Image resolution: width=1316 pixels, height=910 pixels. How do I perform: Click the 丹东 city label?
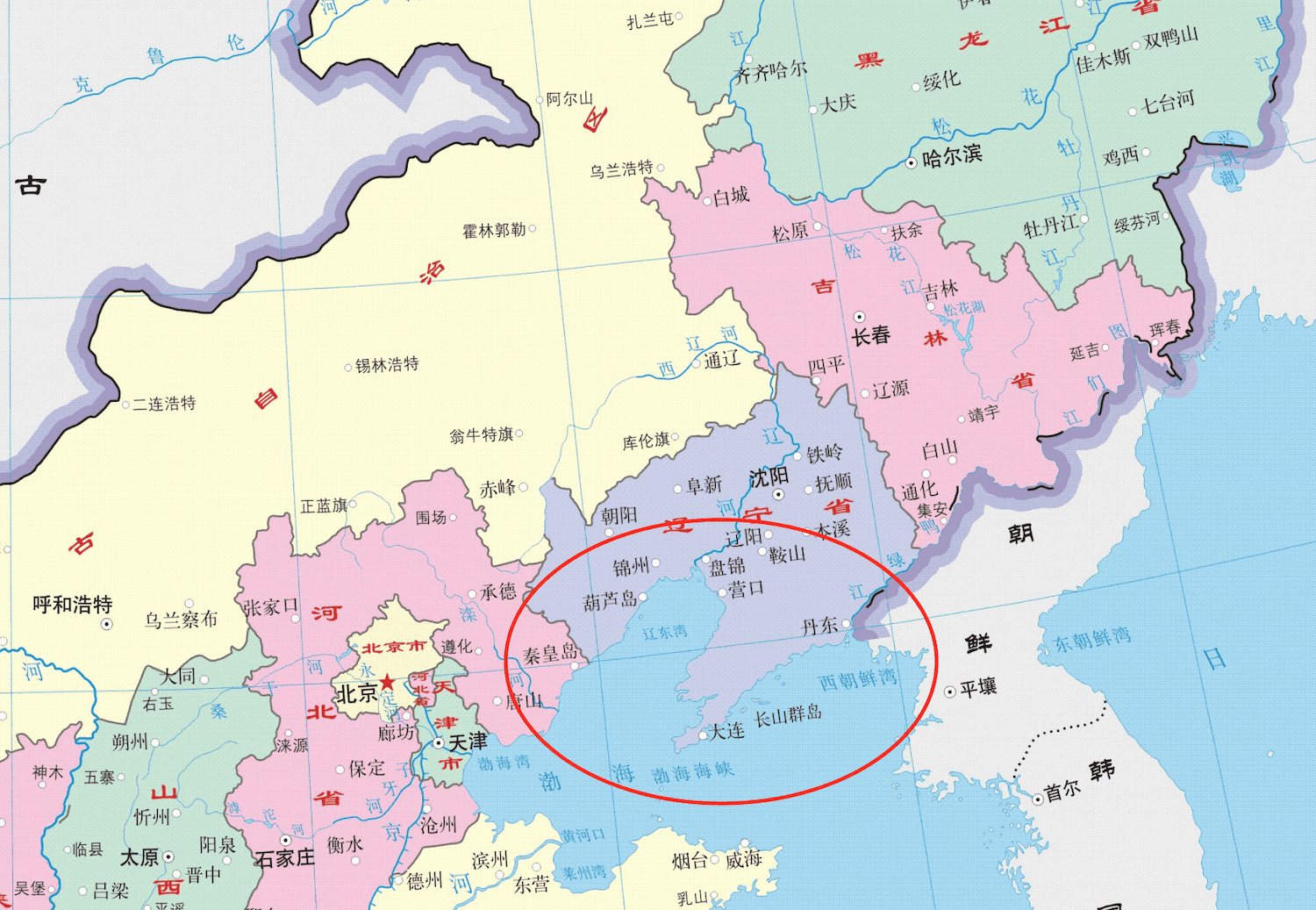tap(820, 627)
